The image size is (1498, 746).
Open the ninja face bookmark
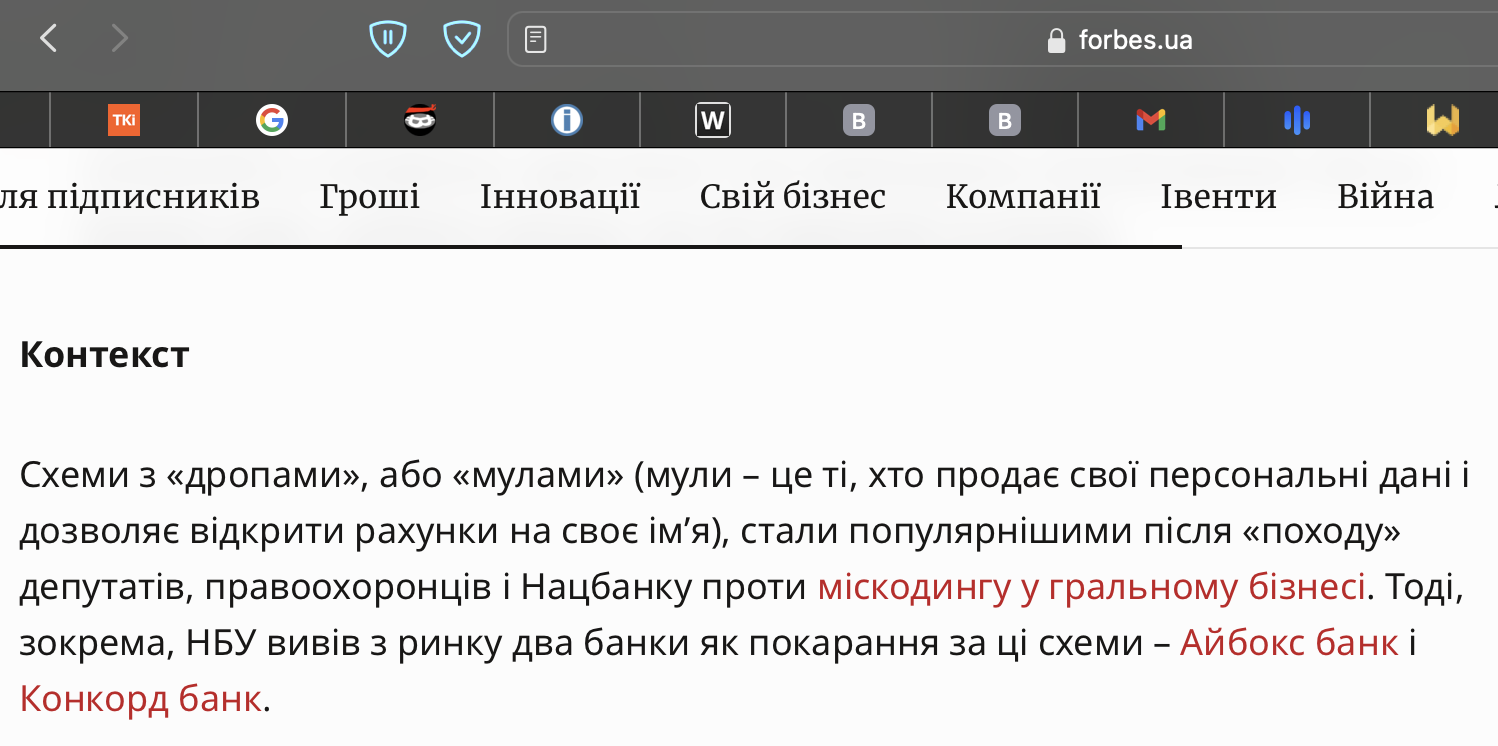point(419,121)
